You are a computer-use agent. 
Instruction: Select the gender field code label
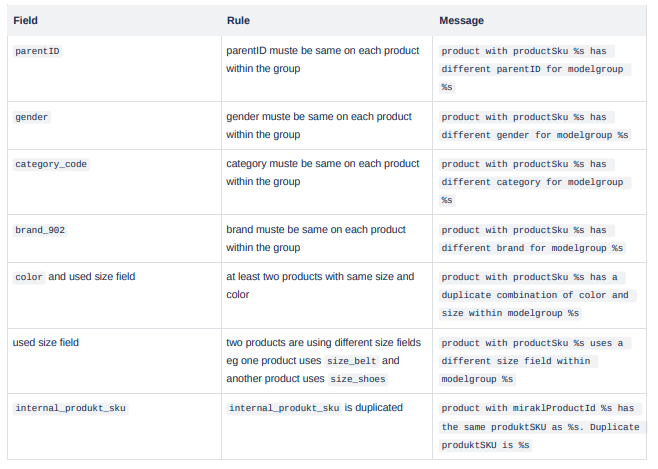click(32, 117)
